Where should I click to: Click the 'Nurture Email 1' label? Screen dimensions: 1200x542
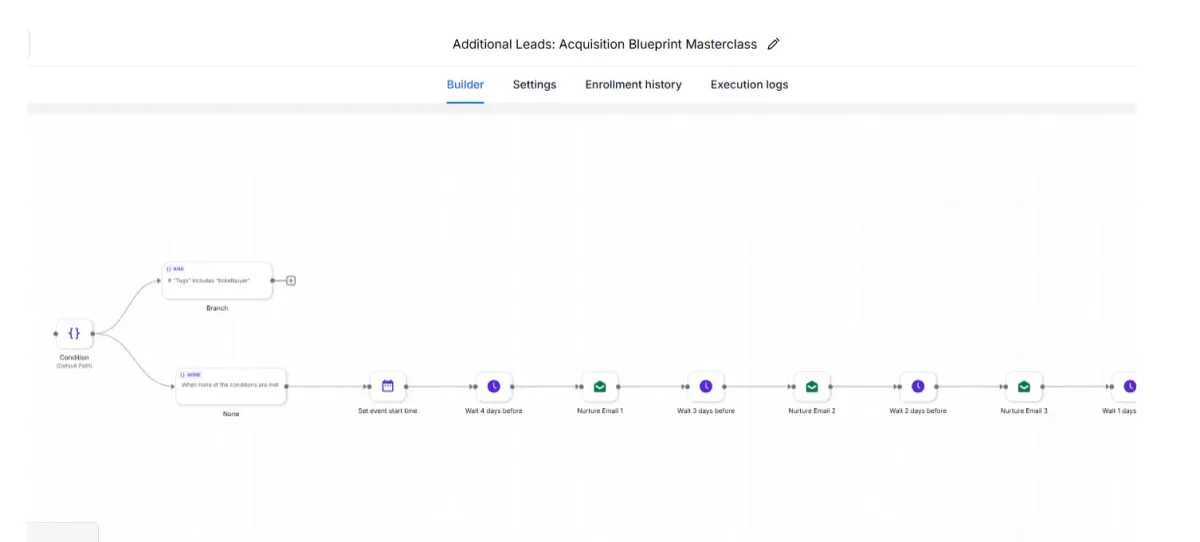tap(600, 411)
